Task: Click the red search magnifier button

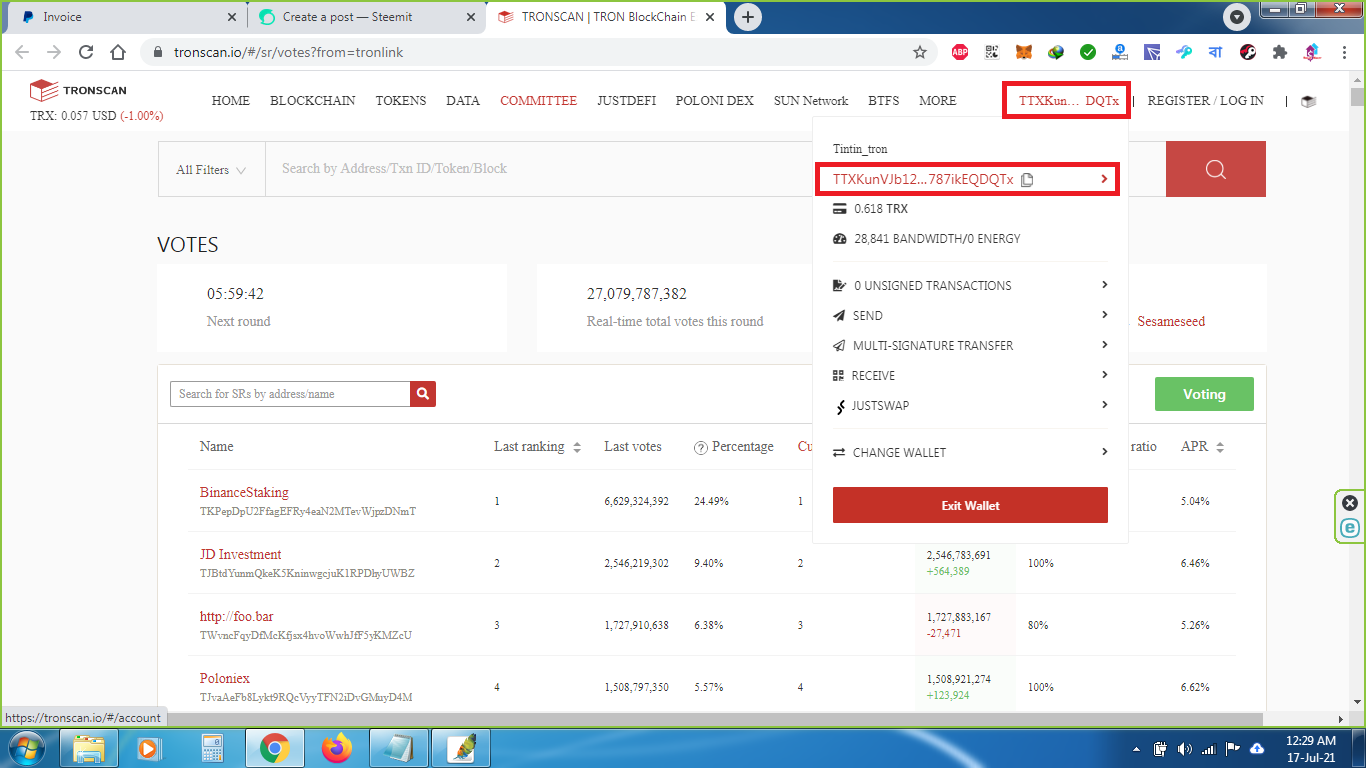Action: tap(1216, 169)
